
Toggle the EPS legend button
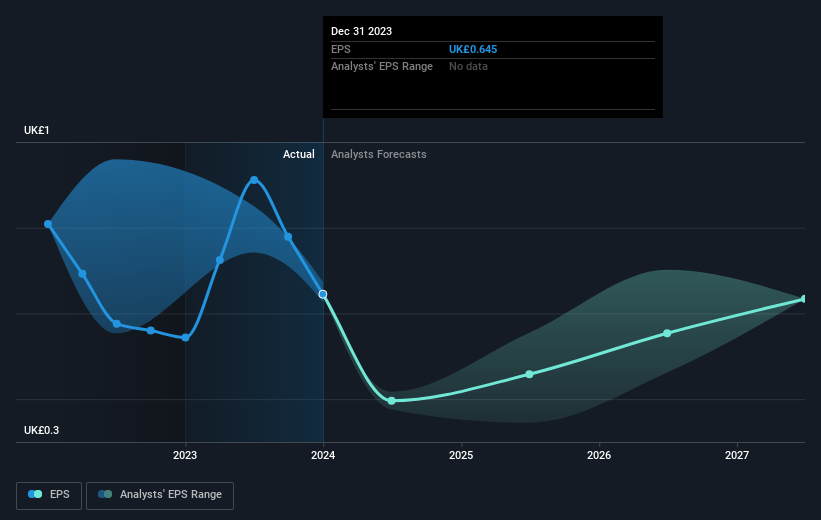(49, 495)
